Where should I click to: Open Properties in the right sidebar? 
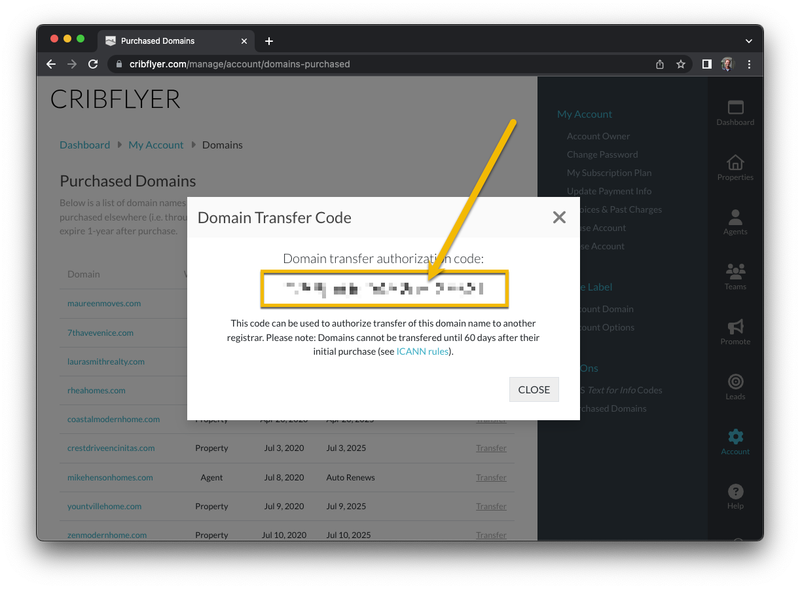pyautogui.click(x=735, y=168)
